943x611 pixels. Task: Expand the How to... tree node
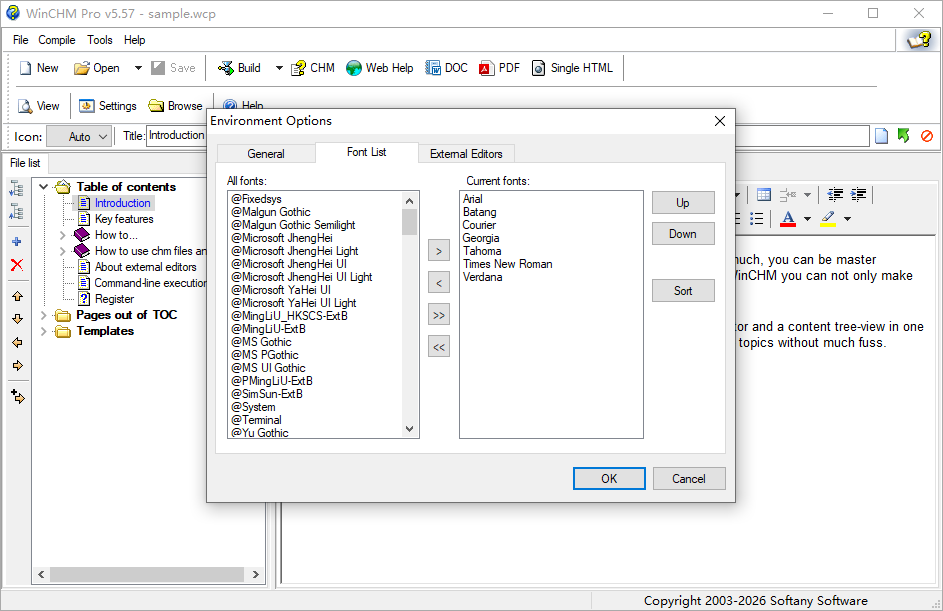(63, 235)
